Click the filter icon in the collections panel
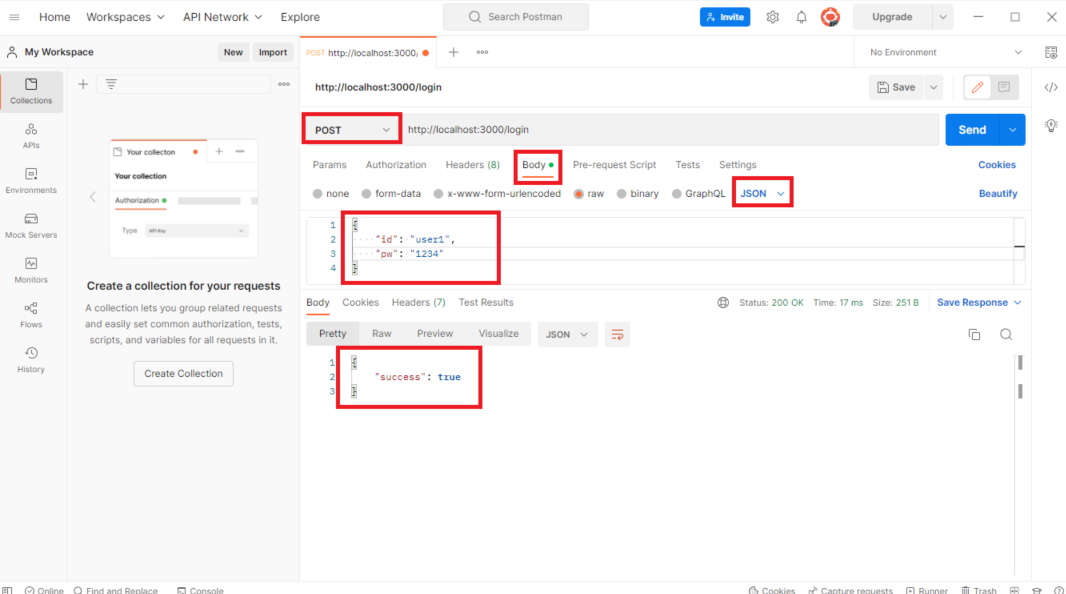The image size is (1066, 594). (x=111, y=84)
